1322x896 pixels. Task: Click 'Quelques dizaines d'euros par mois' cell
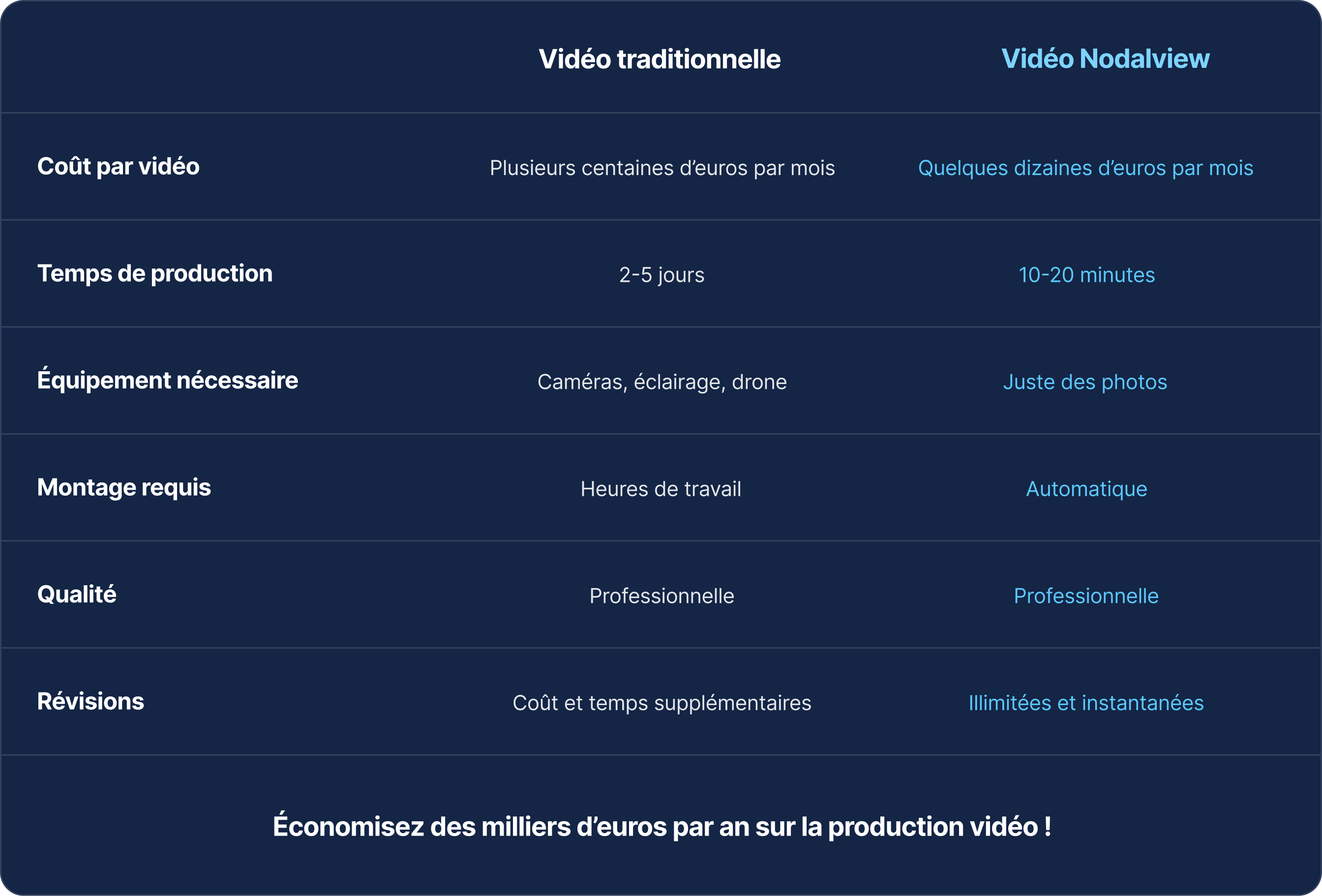coord(1085,168)
